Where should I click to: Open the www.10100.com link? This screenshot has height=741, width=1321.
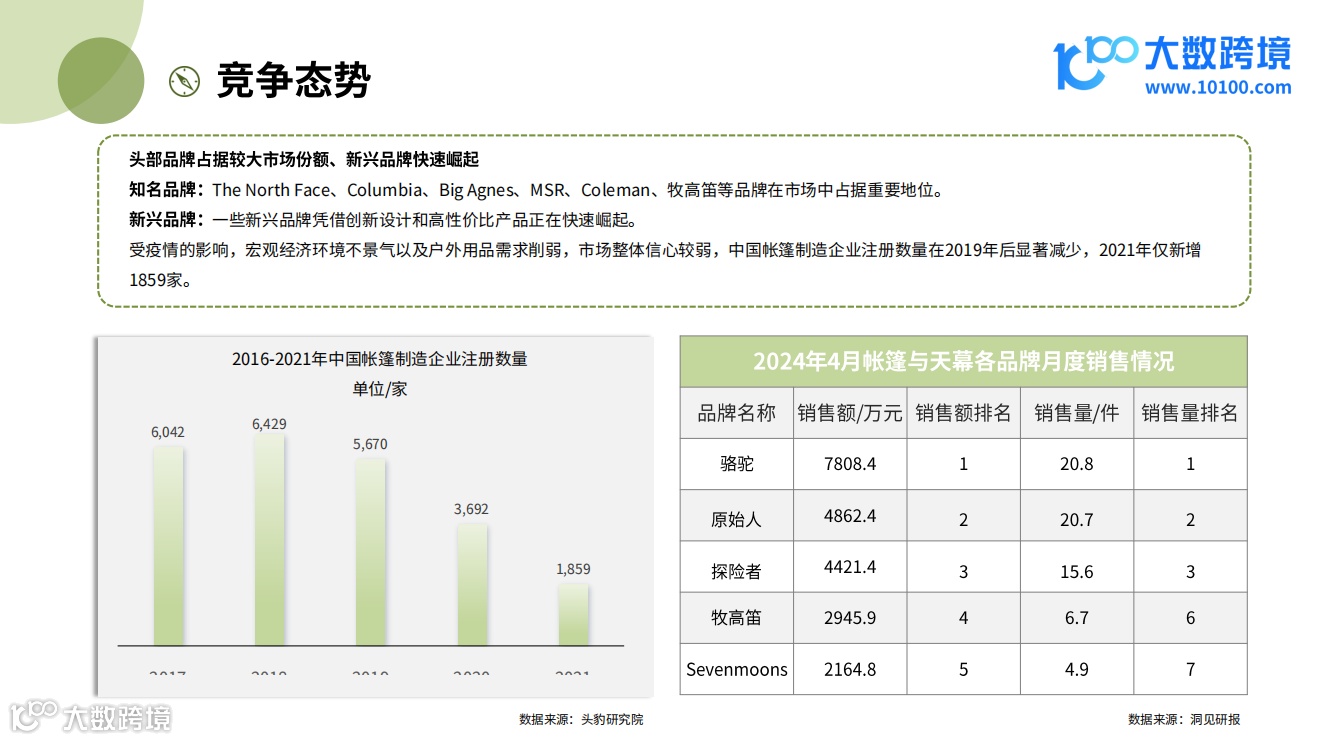[1218, 87]
